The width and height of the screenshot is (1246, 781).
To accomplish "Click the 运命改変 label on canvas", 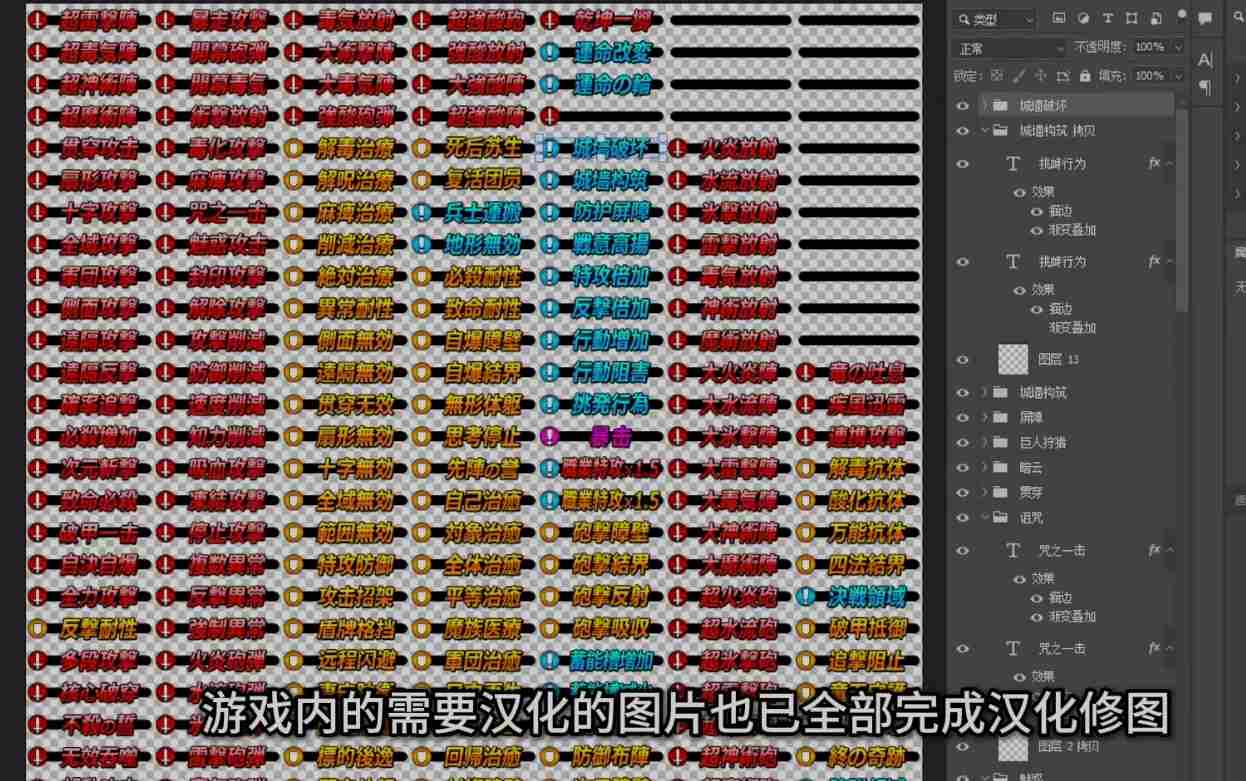I will pyautogui.click(x=611, y=52).
